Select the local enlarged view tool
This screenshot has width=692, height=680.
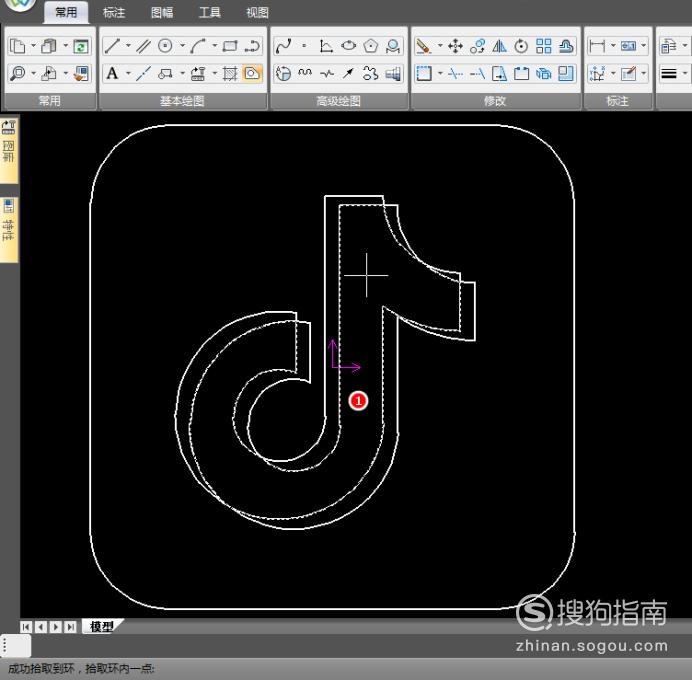282,73
